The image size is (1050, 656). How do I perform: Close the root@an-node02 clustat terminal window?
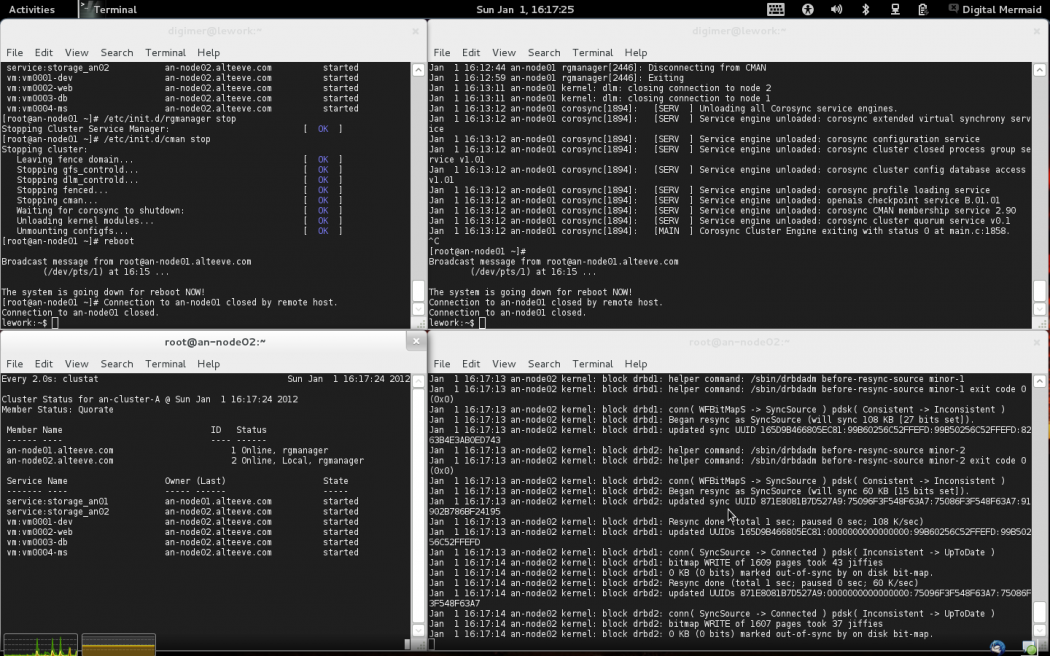coord(416,341)
